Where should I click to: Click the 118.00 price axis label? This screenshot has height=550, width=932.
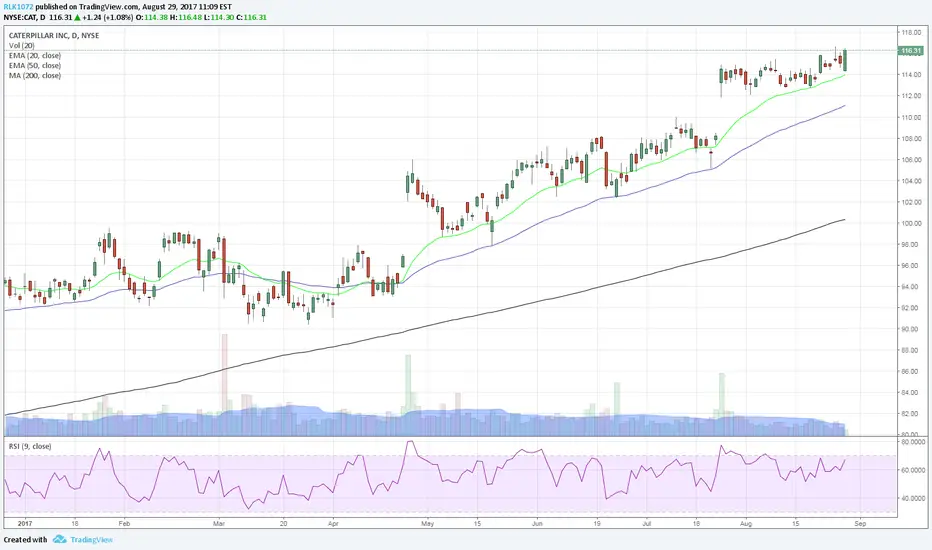(911, 33)
